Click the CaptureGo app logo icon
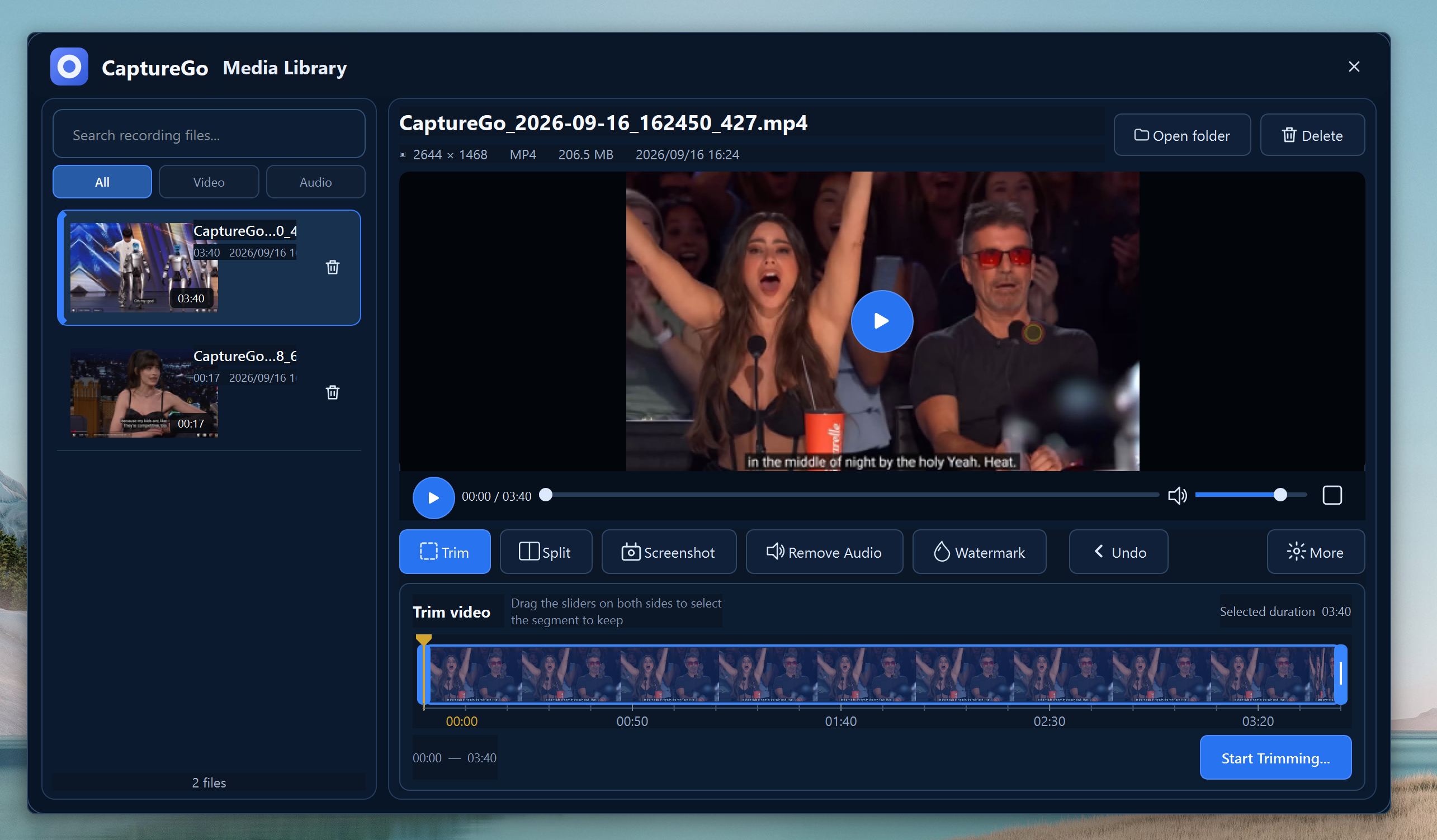 pos(69,67)
